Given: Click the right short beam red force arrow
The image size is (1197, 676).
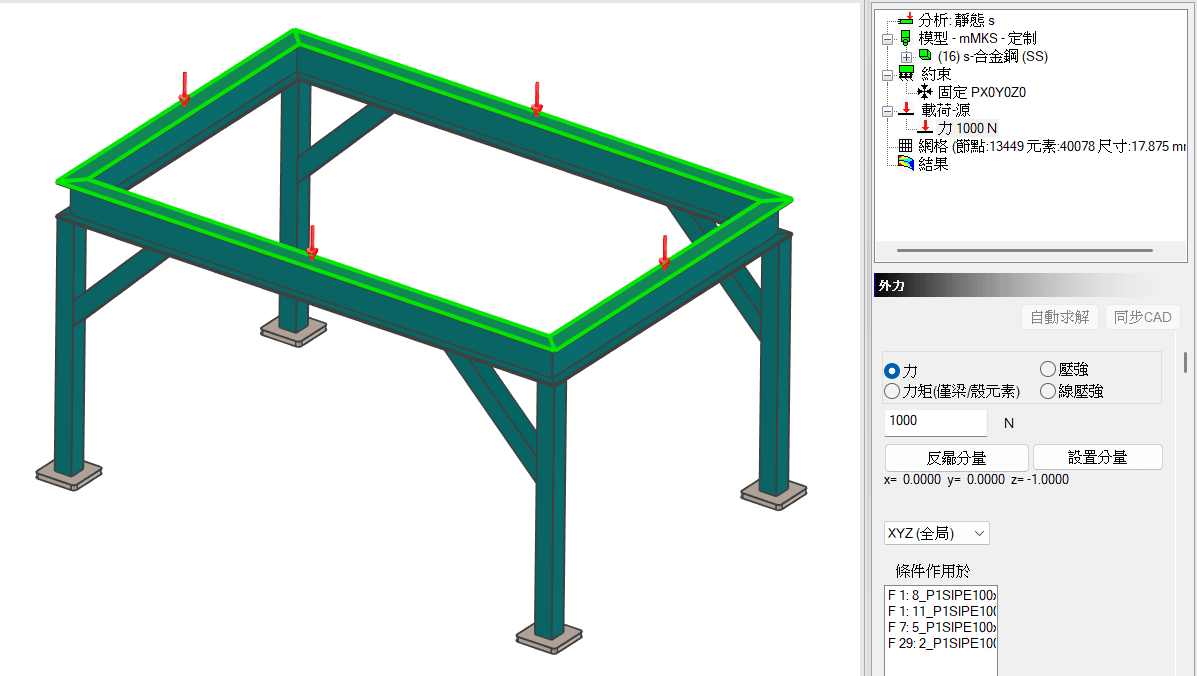Looking at the screenshot, I should click(x=664, y=253).
